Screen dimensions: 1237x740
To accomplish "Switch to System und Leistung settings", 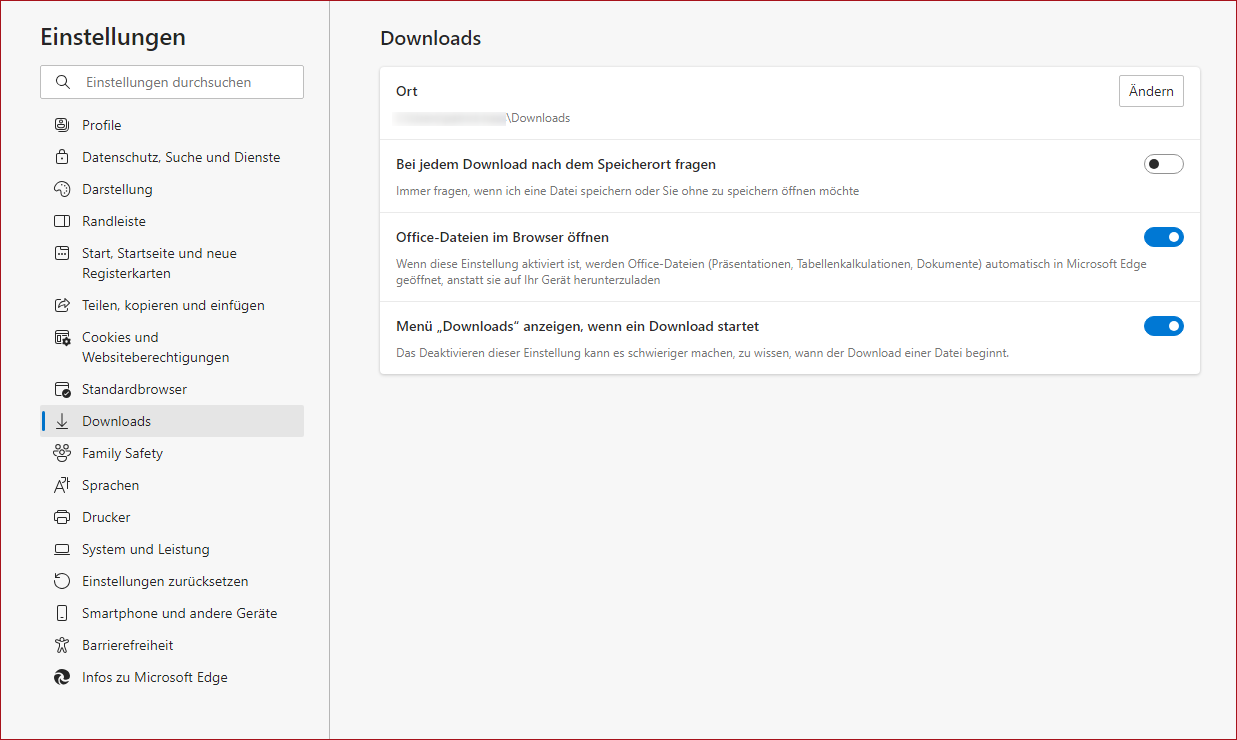I will [x=145, y=549].
